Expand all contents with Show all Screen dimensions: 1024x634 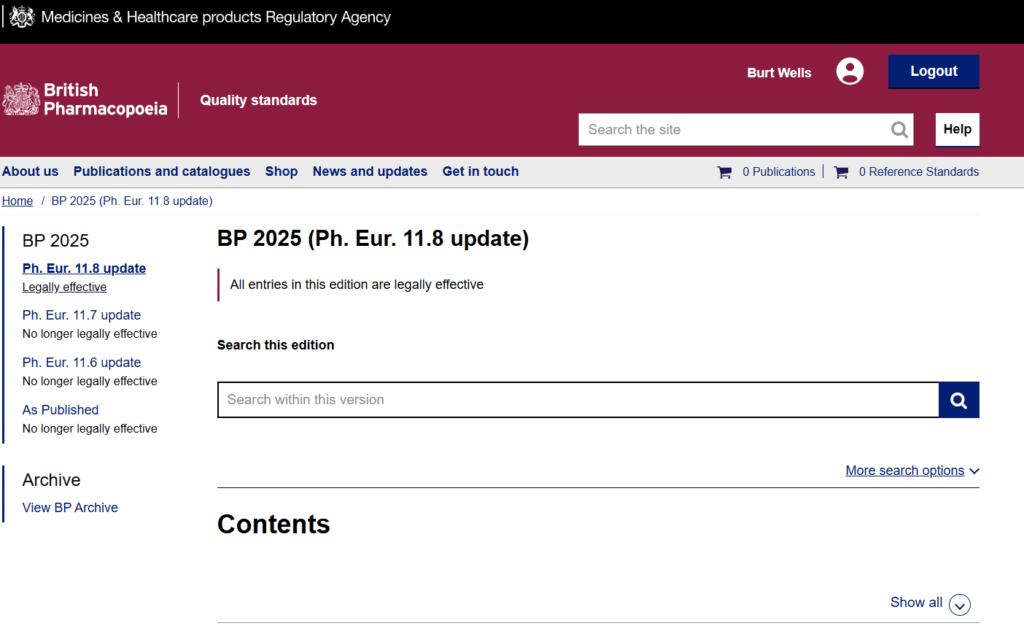click(916, 602)
